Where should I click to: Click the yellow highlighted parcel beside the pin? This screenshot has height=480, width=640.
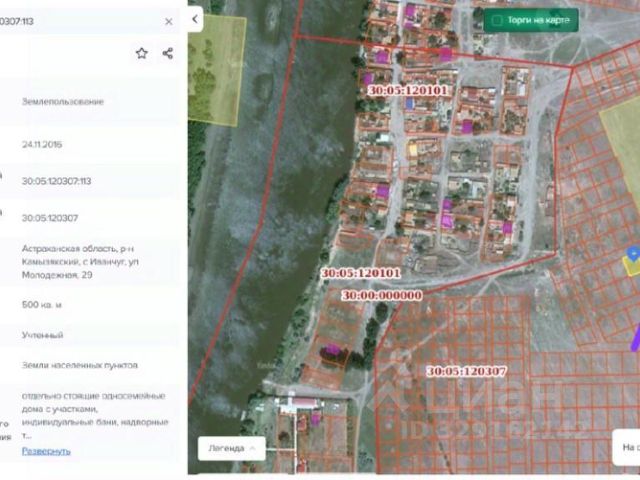click(x=631, y=267)
